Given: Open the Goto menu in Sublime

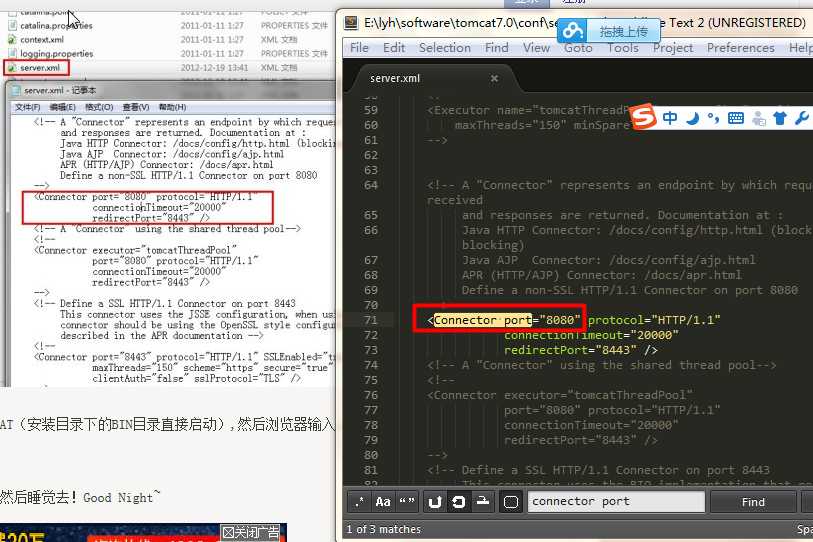Looking at the screenshot, I should (x=578, y=48).
